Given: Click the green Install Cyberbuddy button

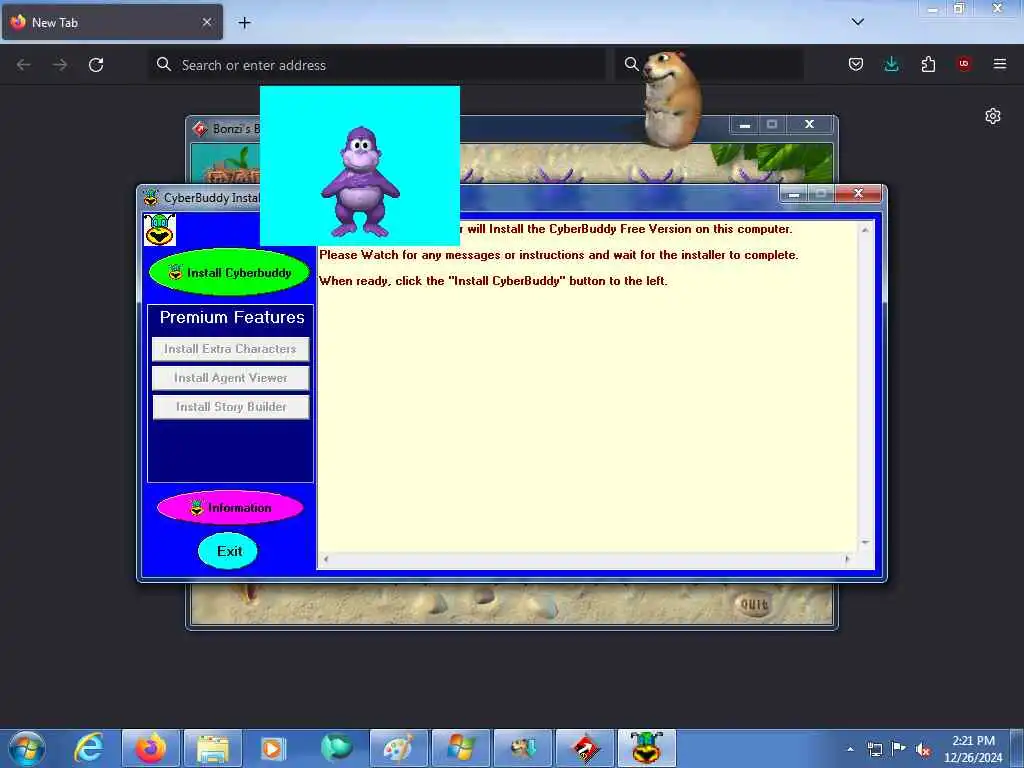Looking at the screenshot, I should (229, 272).
